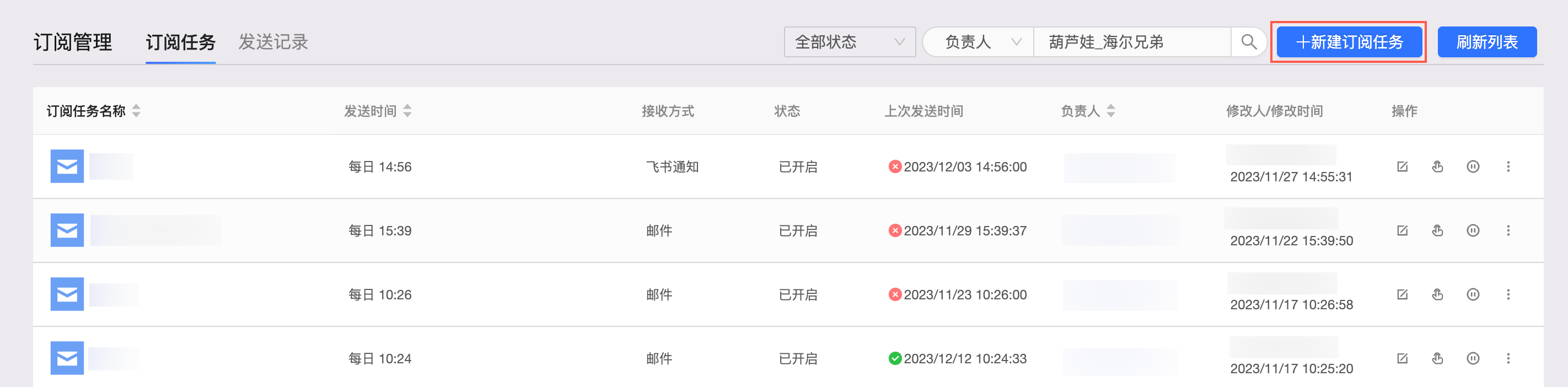1568x387 pixels.
Task: Pause the 每日 10:24 subscription task
Action: point(1473,358)
